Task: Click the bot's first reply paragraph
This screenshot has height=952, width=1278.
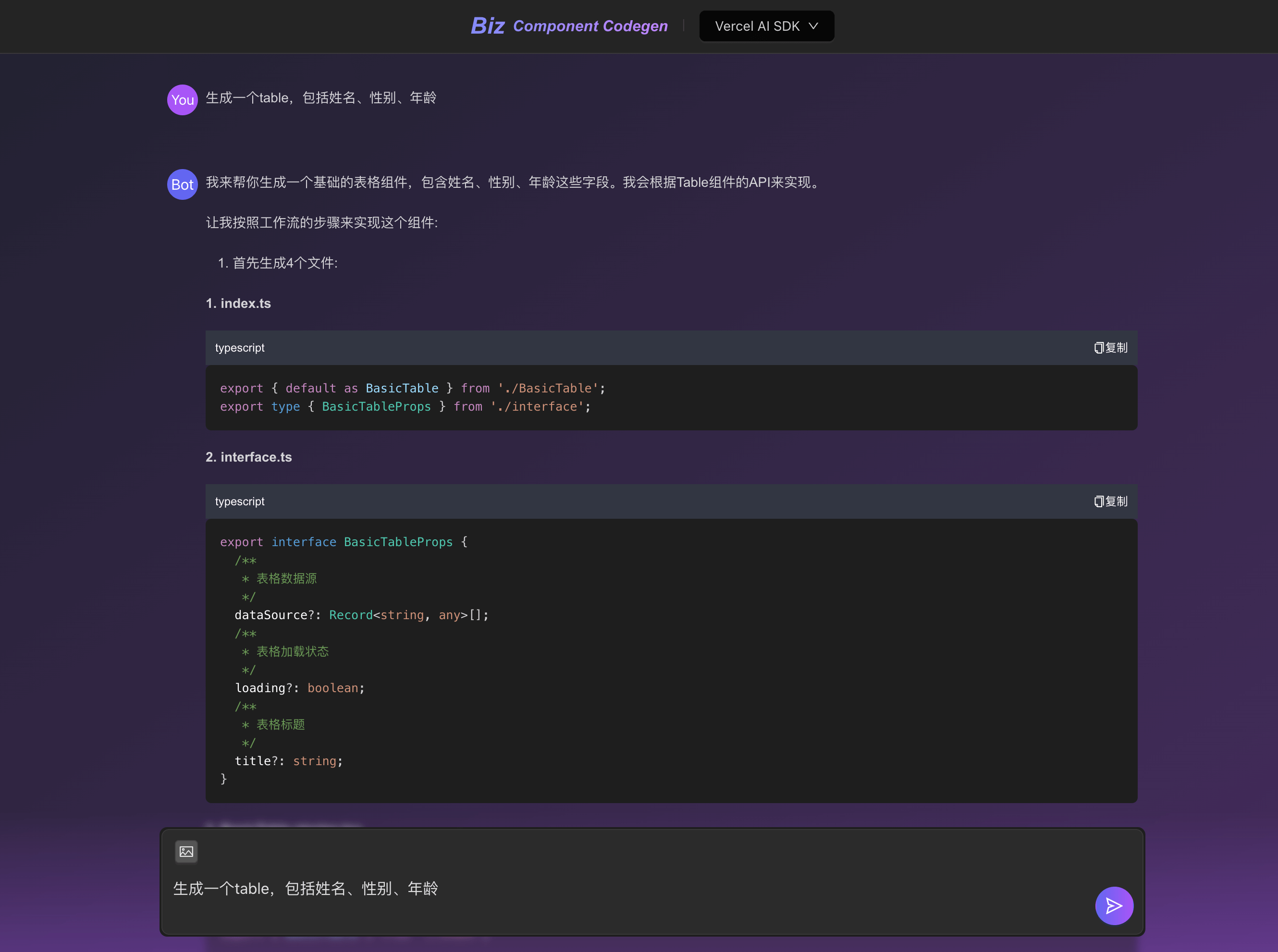Action: pos(513,183)
